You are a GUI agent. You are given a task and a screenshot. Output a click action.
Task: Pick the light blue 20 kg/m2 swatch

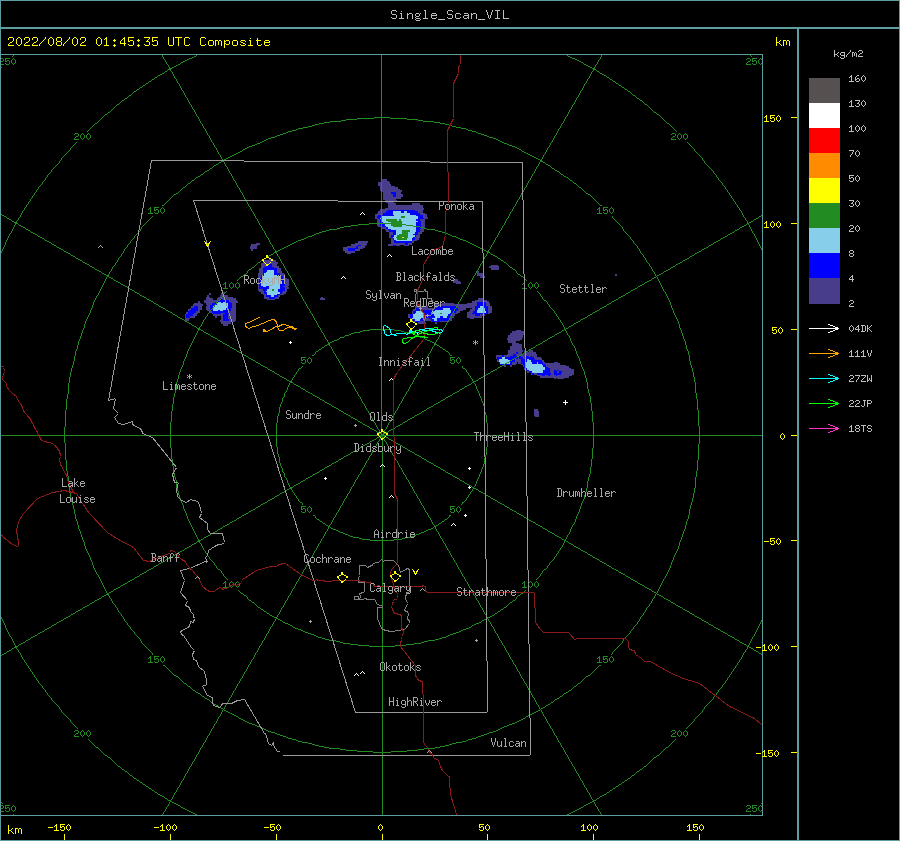tap(824, 241)
